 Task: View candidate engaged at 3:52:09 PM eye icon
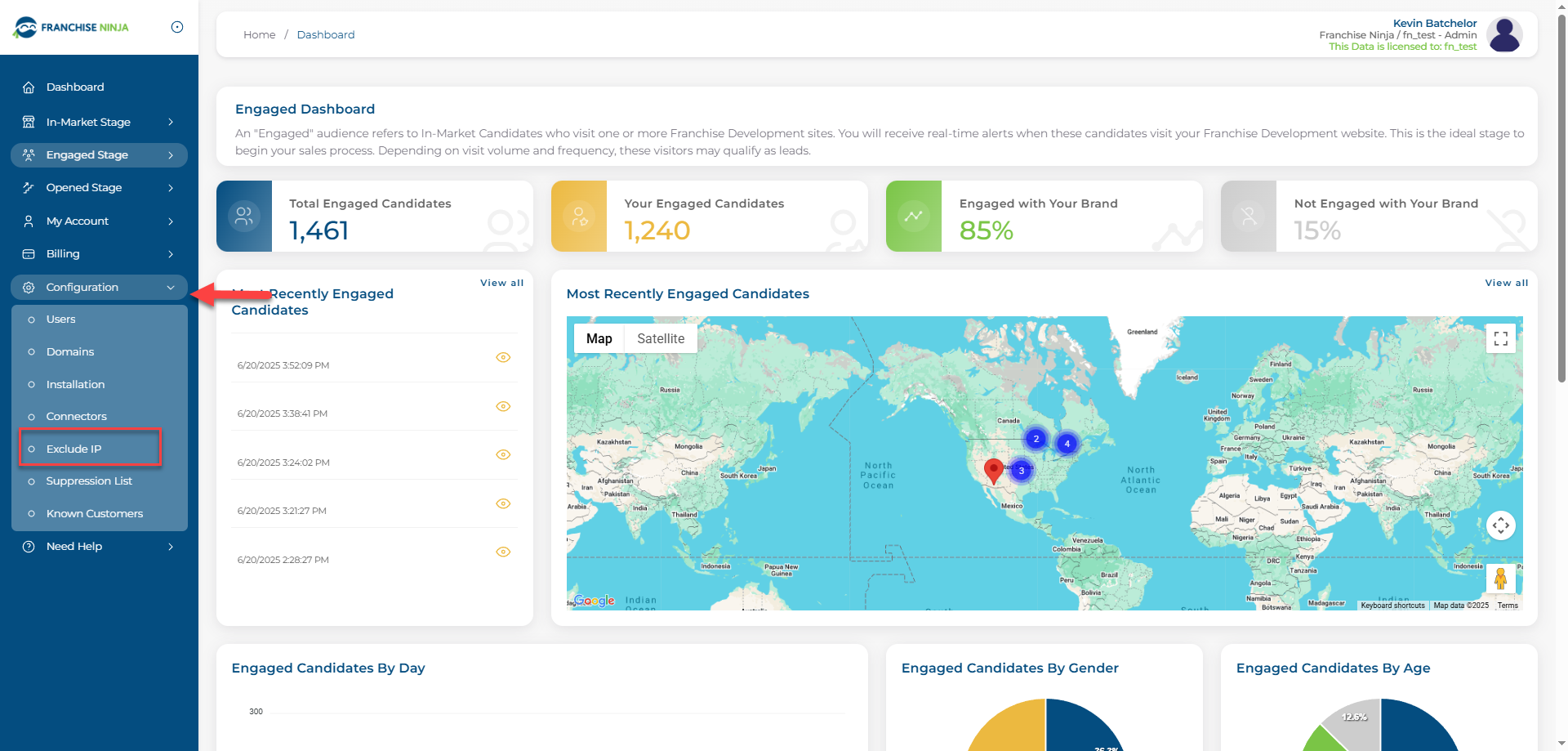click(x=503, y=357)
